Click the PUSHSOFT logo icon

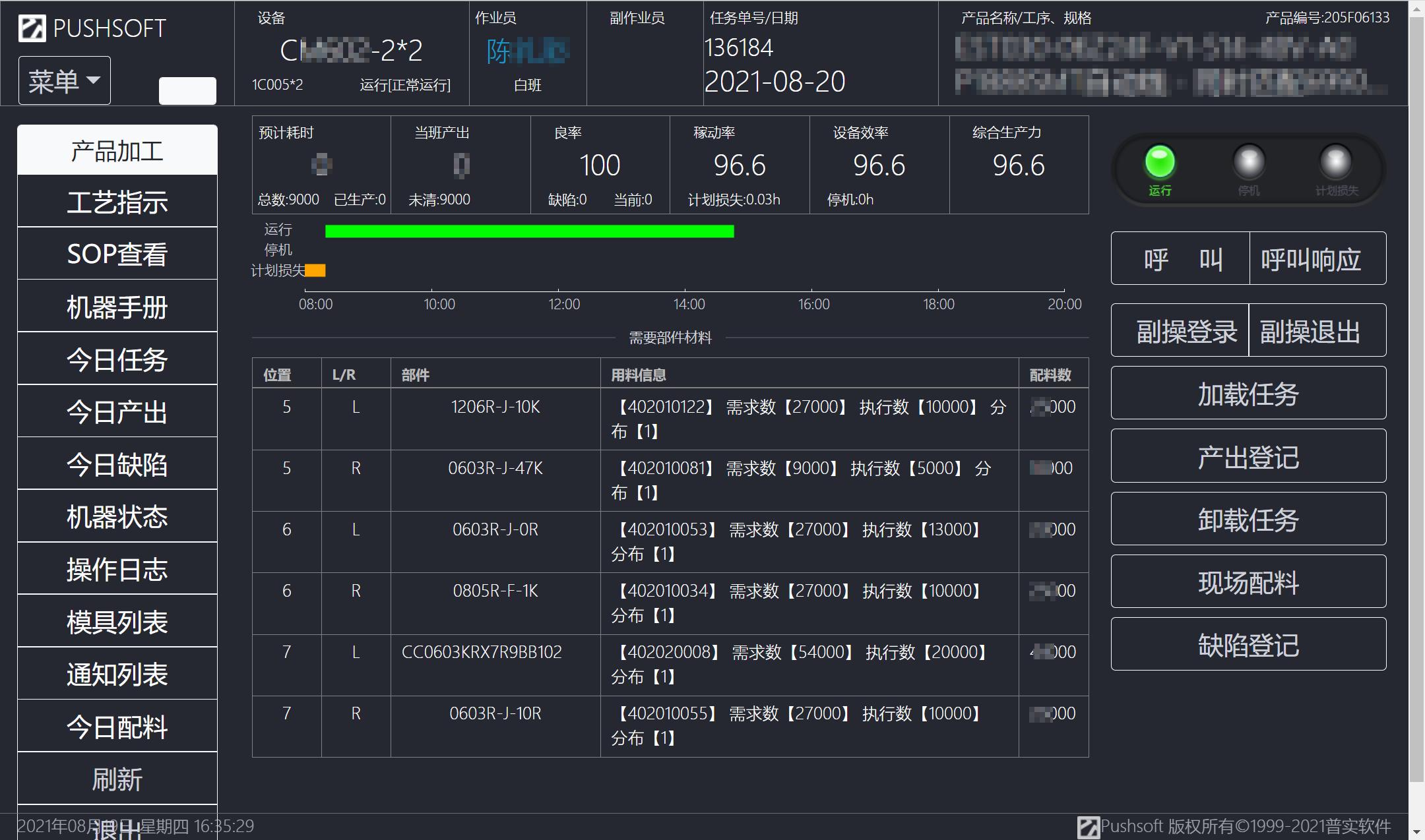[x=32, y=28]
